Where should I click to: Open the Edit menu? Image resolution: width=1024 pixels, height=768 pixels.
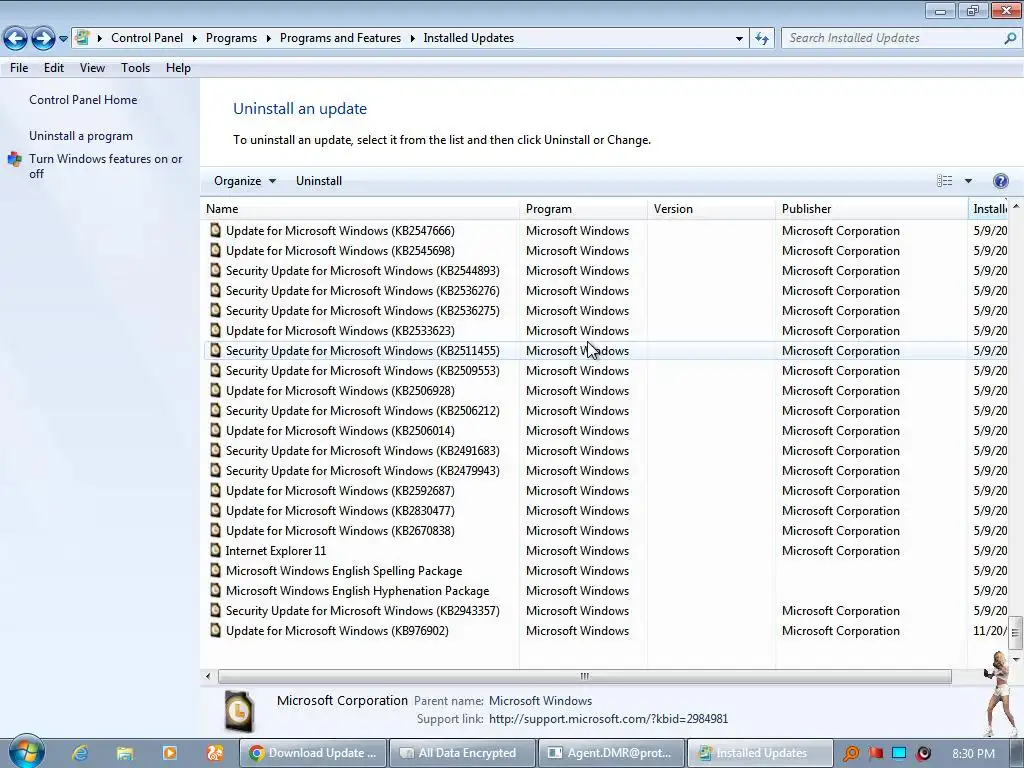click(54, 68)
